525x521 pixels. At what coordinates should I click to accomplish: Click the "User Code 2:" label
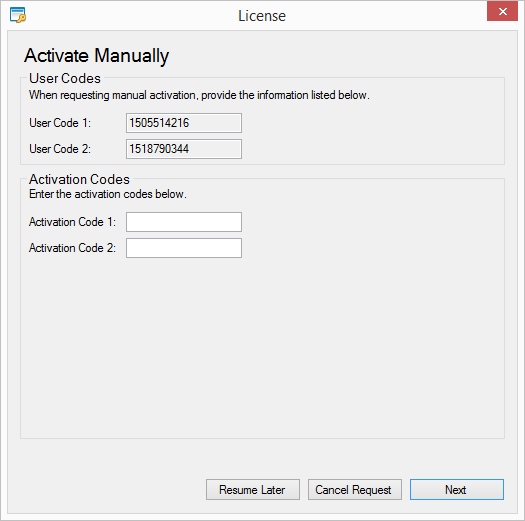point(60,149)
